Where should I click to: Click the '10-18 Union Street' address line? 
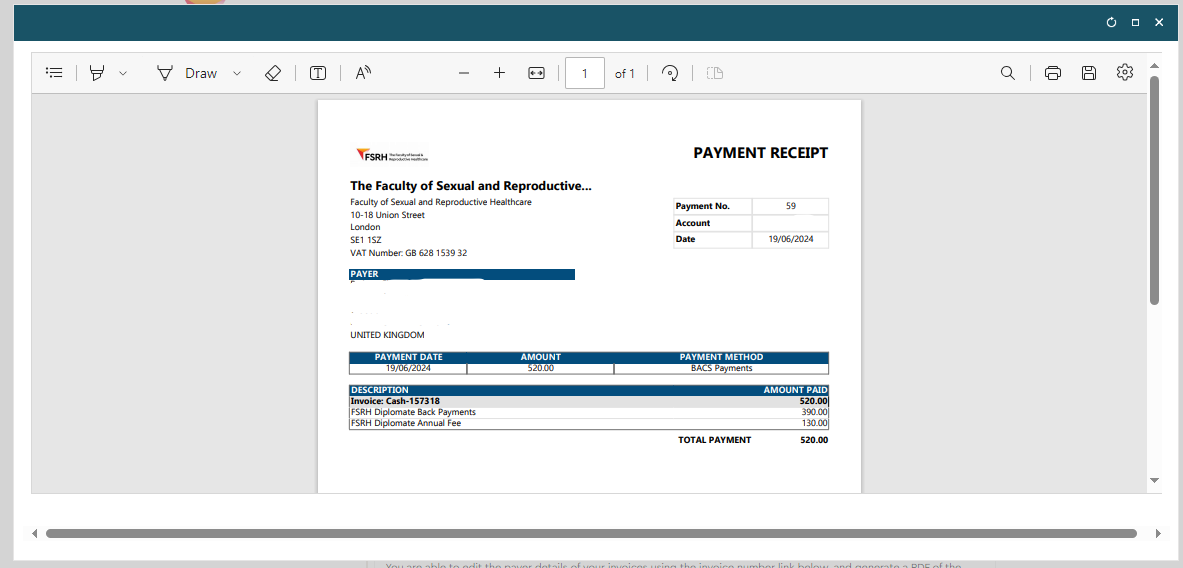[387, 215]
